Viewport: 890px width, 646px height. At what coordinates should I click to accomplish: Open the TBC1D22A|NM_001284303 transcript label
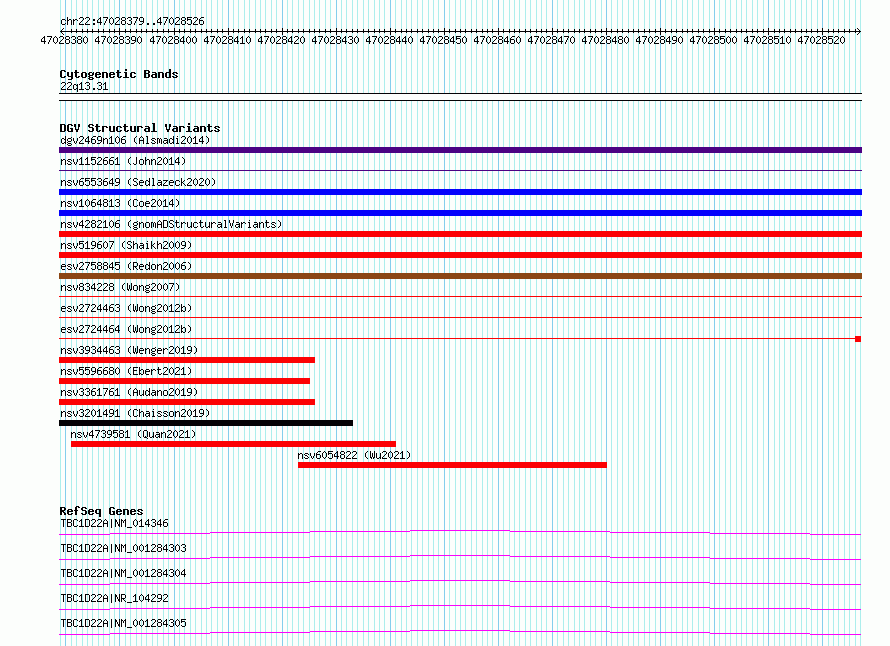click(x=123, y=548)
